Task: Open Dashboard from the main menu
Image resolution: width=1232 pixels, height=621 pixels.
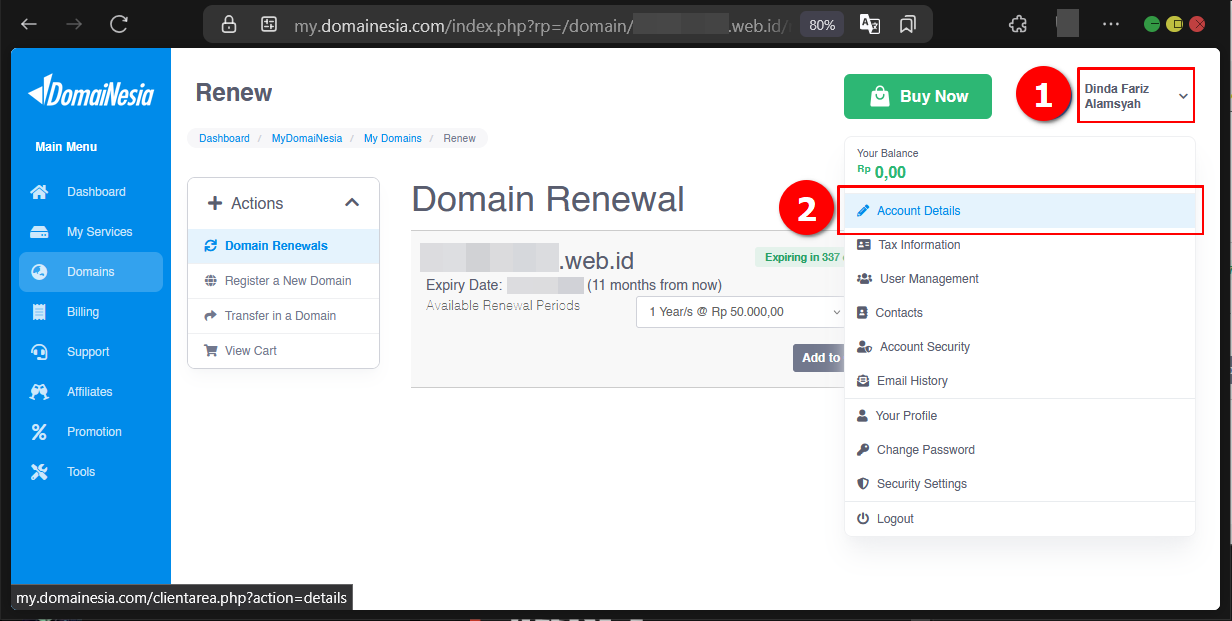Action: [x=91, y=192]
